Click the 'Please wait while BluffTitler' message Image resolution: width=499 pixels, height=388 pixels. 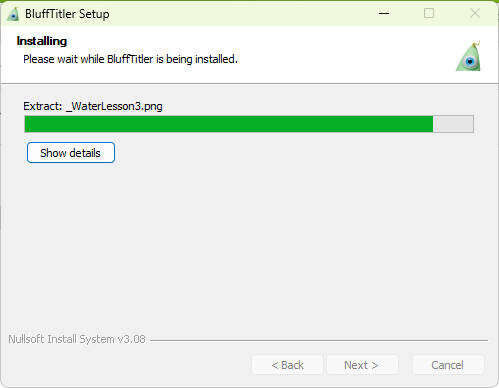130,59
